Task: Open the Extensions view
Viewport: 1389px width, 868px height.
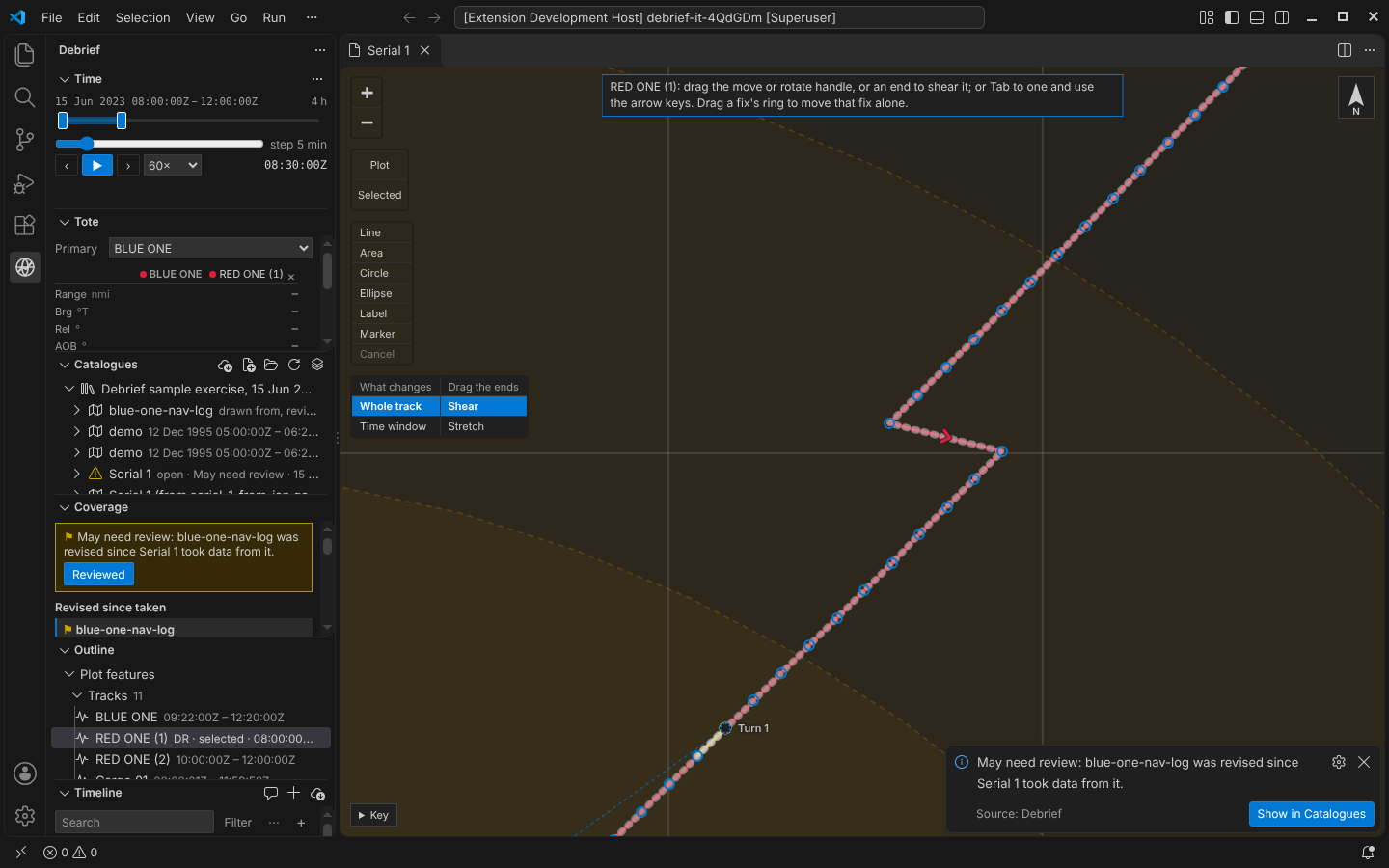Action: 25,225
